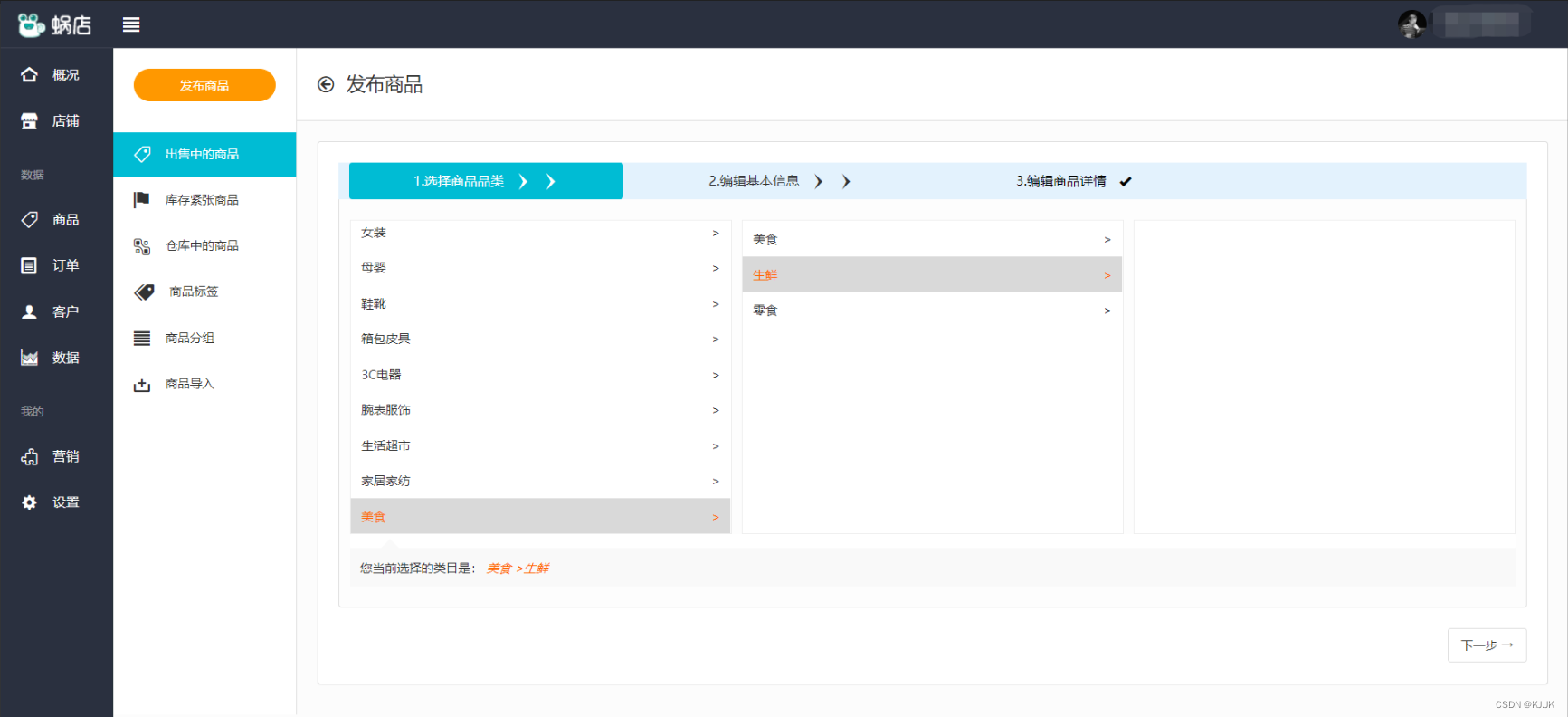Expand the 鞋靴 category arrow
This screenshot has width=1568, height=717.
point(716,303)
